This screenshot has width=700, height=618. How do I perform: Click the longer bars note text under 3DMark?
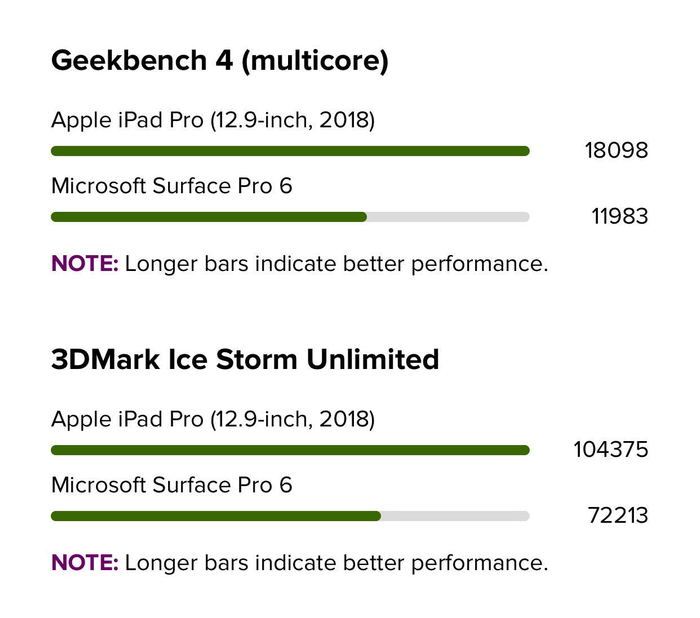pos(336,562)
